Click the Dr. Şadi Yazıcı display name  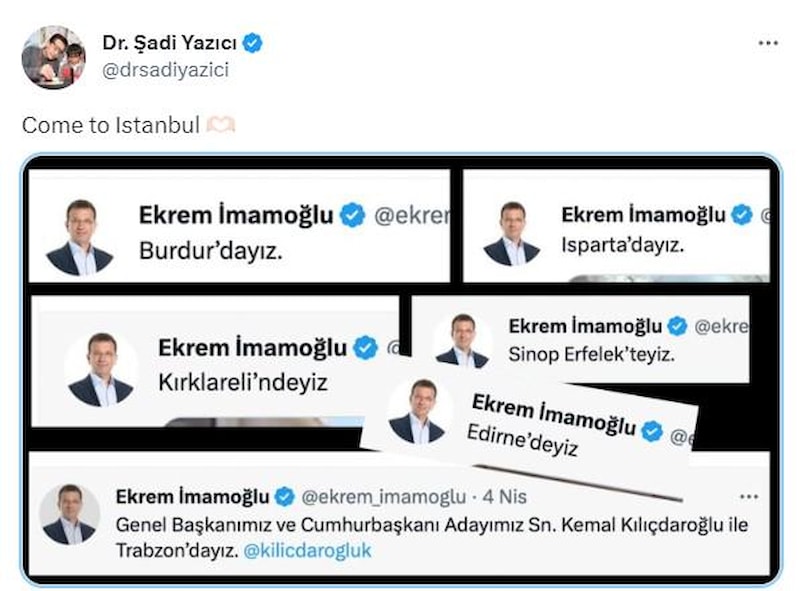coord(169,43)
